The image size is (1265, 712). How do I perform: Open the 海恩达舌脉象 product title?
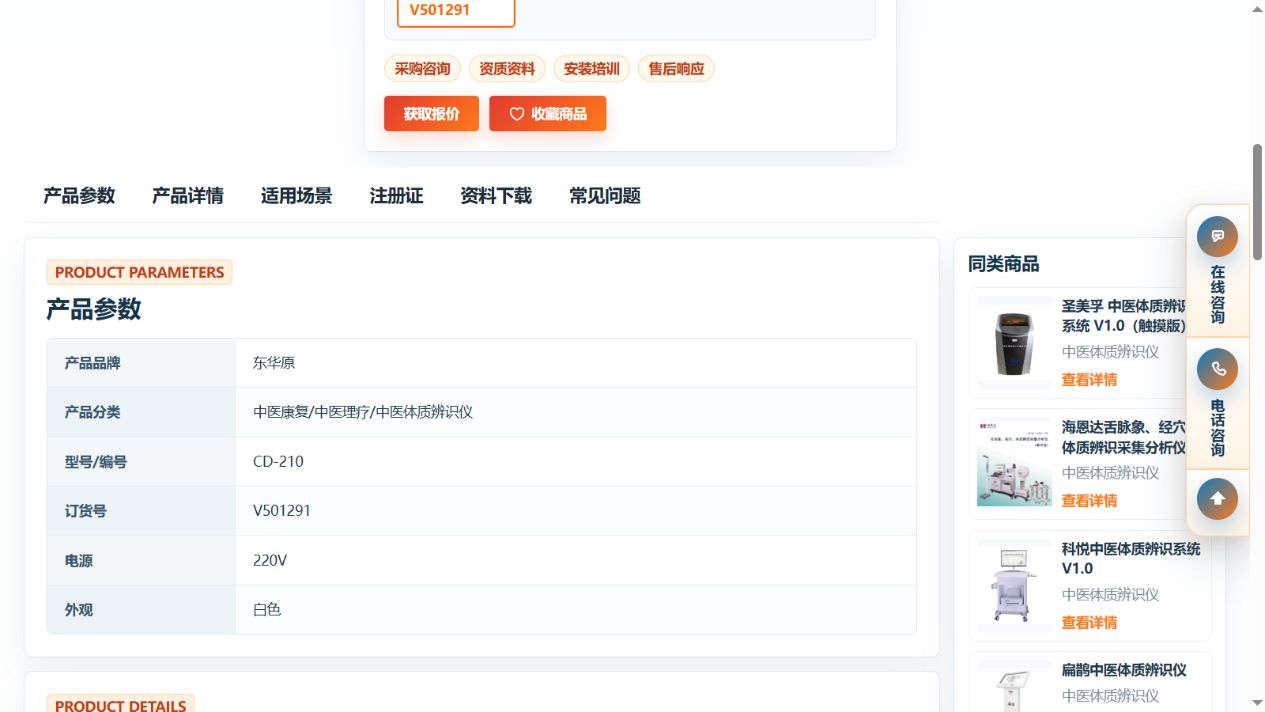pos(1124,437)
